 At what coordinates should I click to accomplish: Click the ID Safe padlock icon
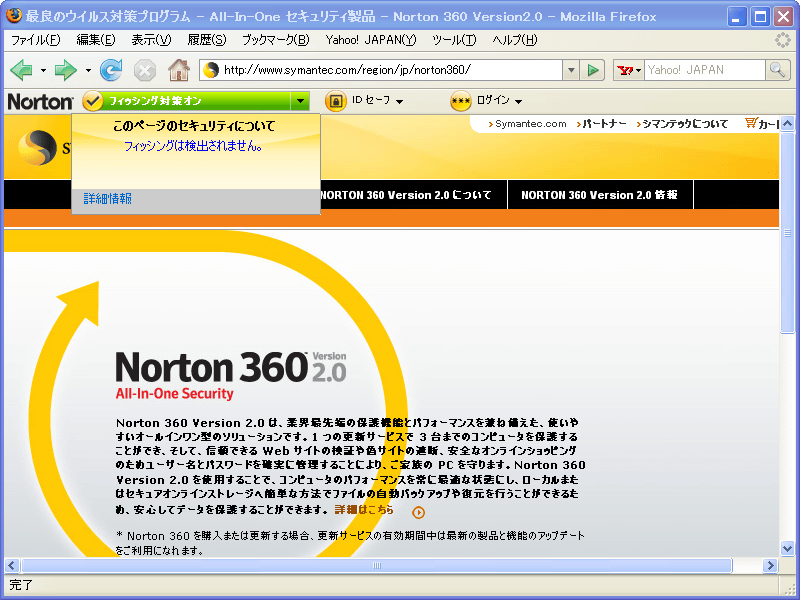pos(335,101)
